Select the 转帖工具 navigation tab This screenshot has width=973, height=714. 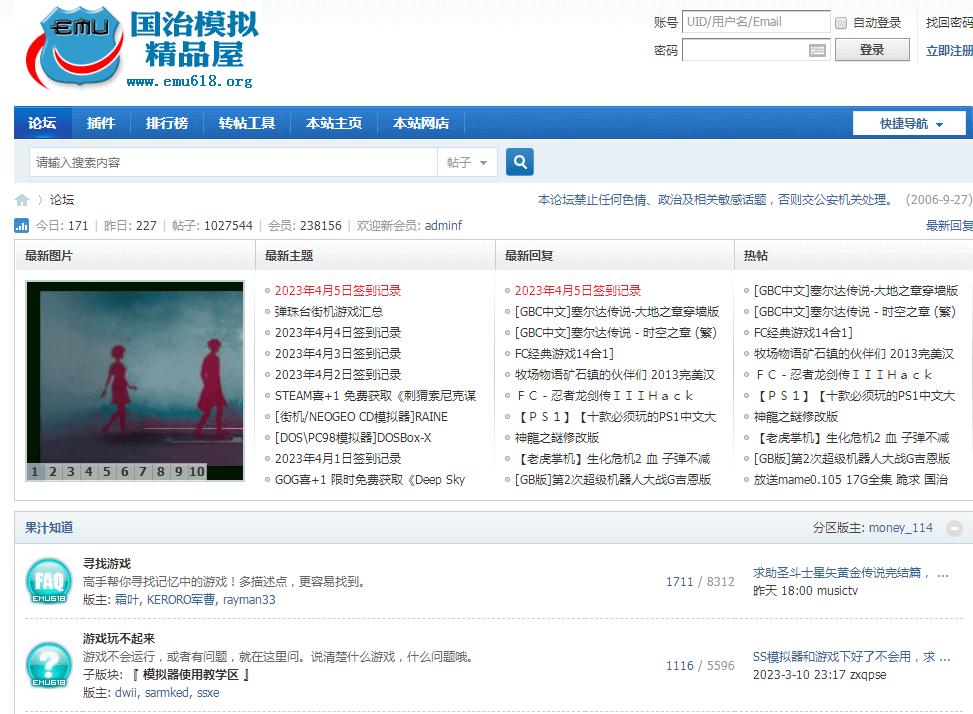247,123
